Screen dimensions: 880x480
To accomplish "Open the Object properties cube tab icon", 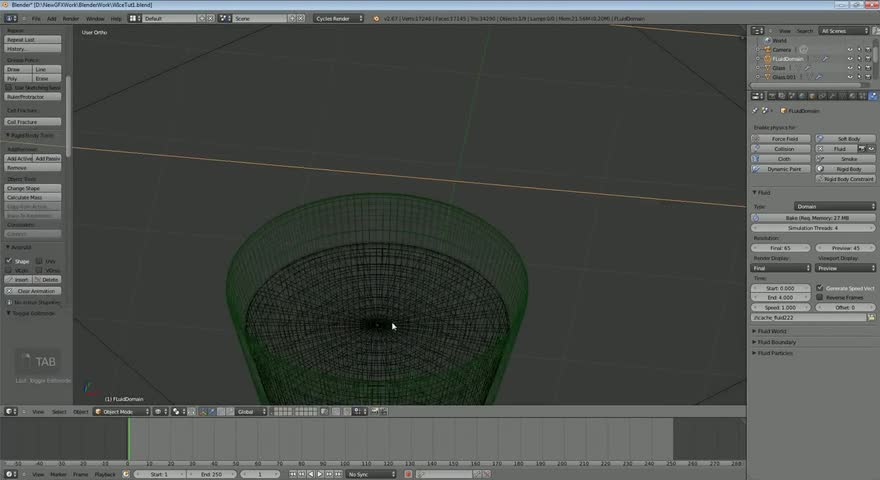I will pyautogui.click(x=812, y=96).
